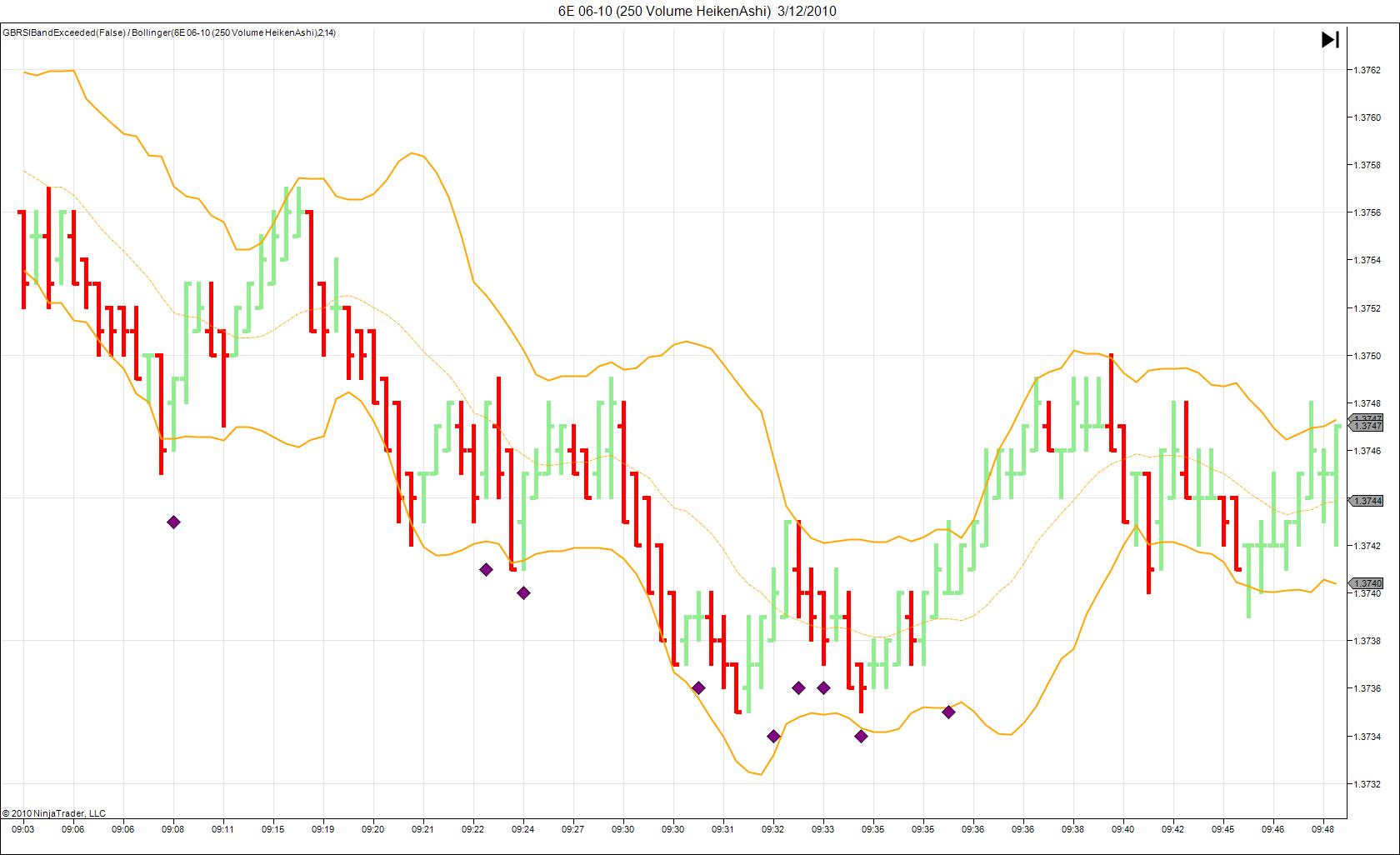Click the 09:48 time axis label
Screen dimensions: 1400x855
click(1323, 829)
